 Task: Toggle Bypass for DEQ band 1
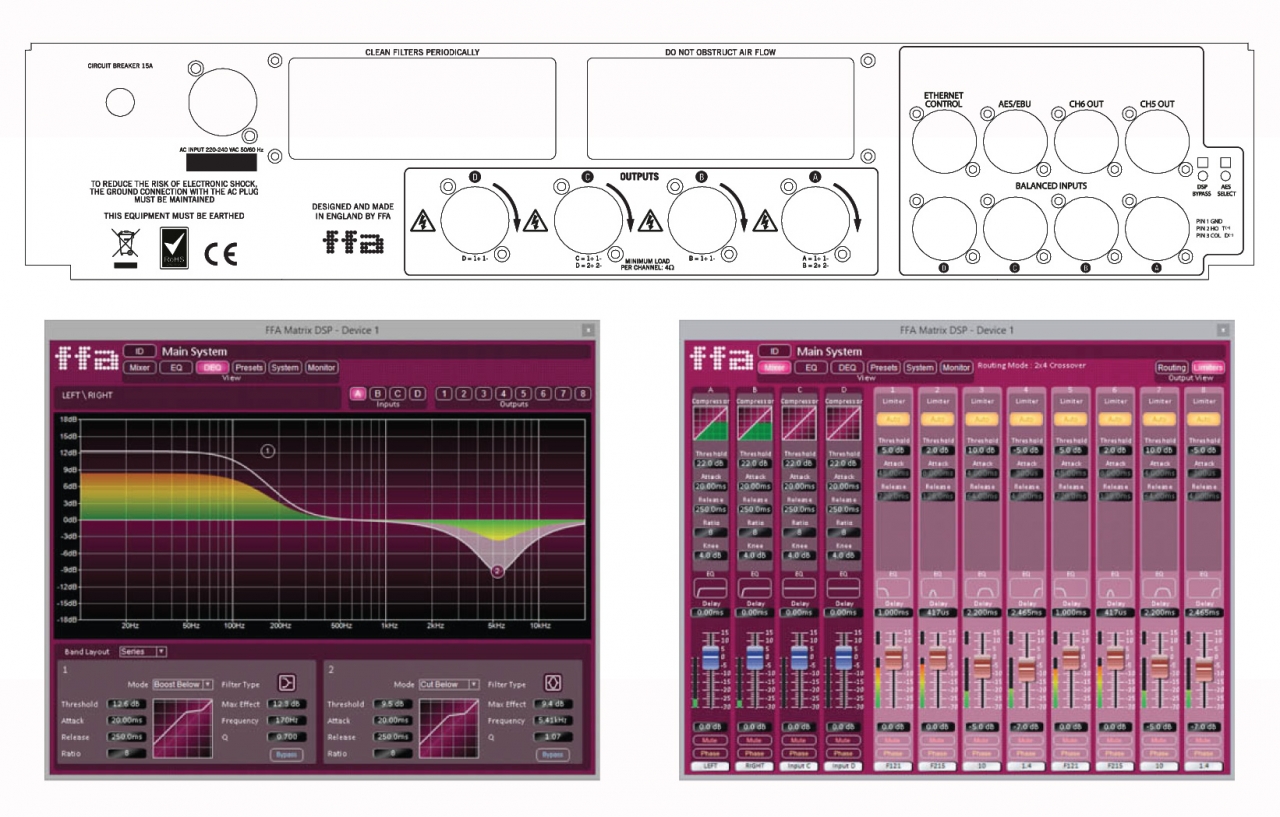click(285, 755)
